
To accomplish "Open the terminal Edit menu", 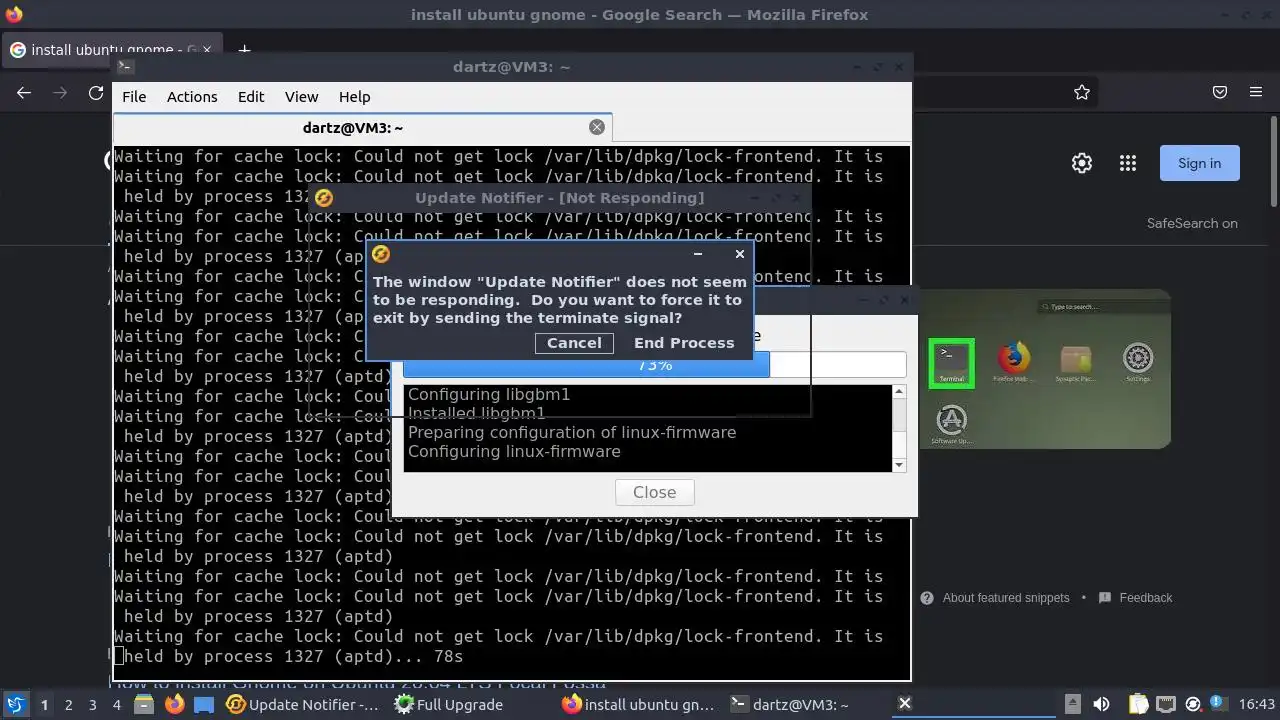I will (x=251, y=97).
